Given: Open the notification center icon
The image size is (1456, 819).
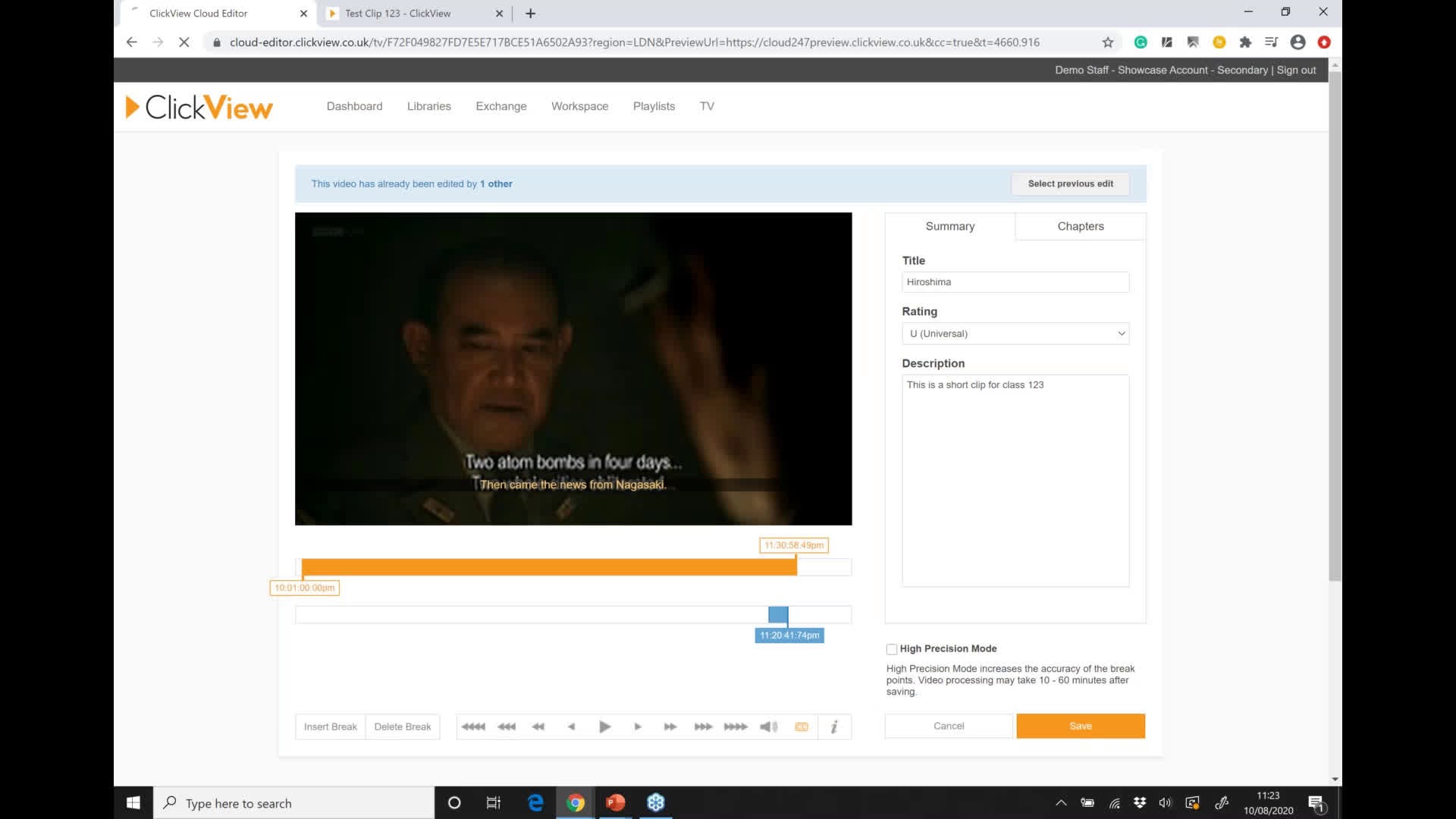Looking at the screenshot, I should [1317, 804].
